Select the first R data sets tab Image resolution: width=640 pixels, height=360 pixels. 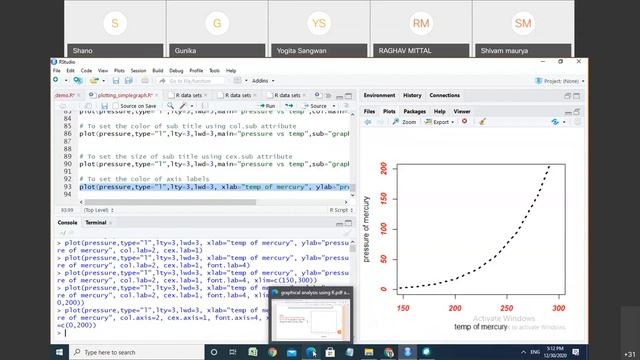pyautogui.click(x=189, y=95)
